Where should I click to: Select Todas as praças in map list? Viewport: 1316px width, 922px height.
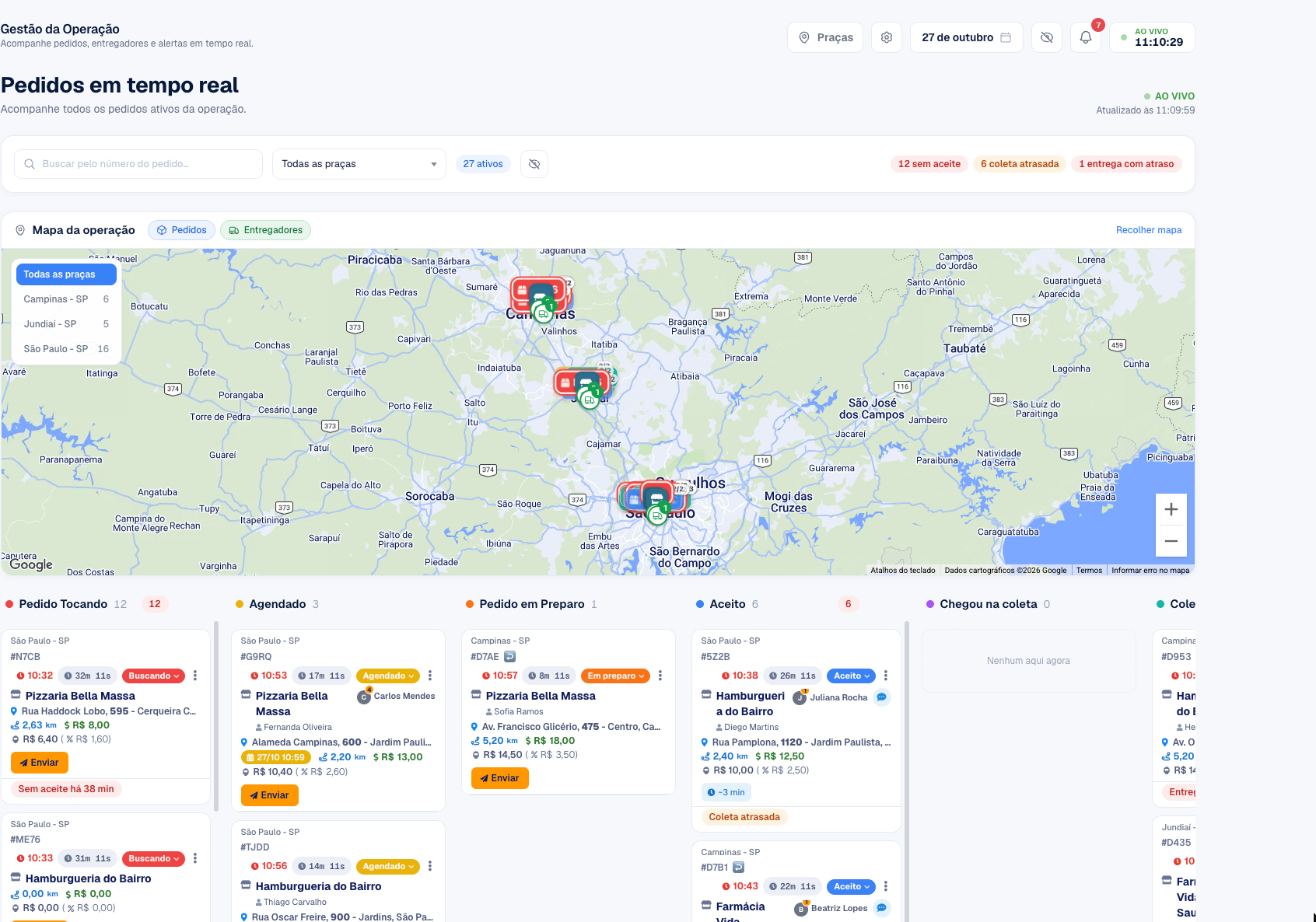point(66,274)
